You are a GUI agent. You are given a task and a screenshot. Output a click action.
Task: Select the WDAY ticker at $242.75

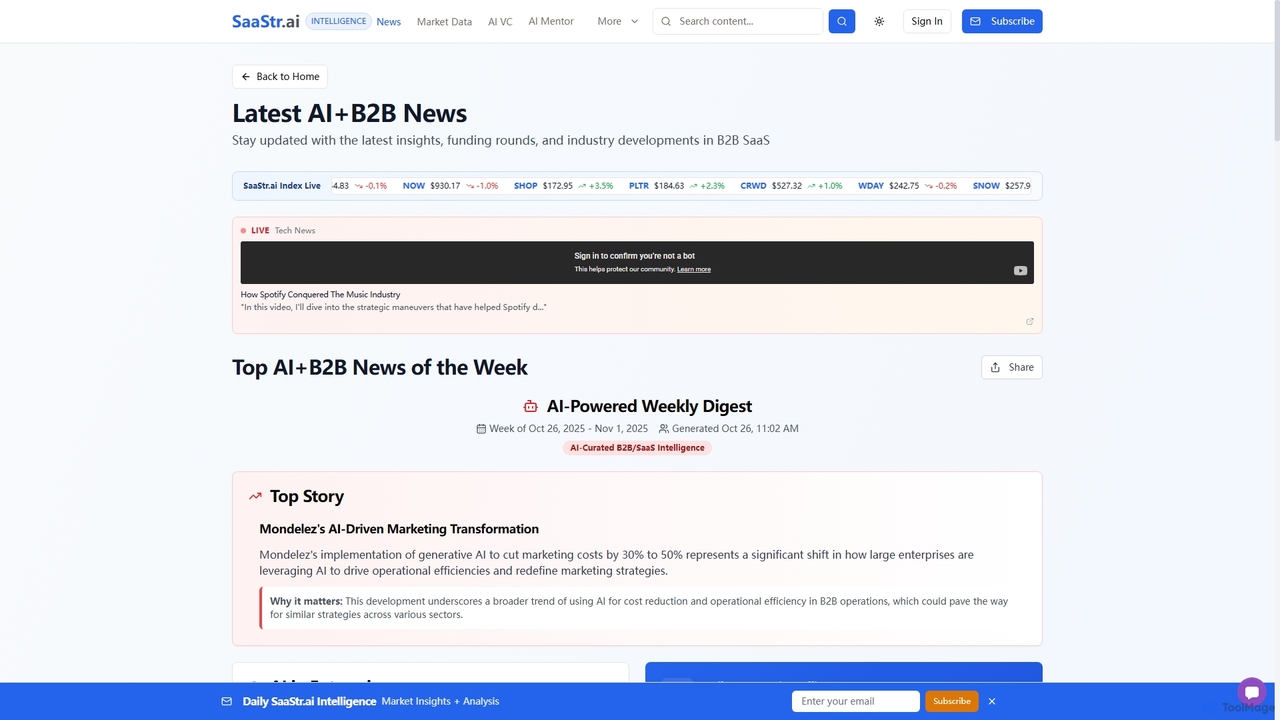pos(907,186)
